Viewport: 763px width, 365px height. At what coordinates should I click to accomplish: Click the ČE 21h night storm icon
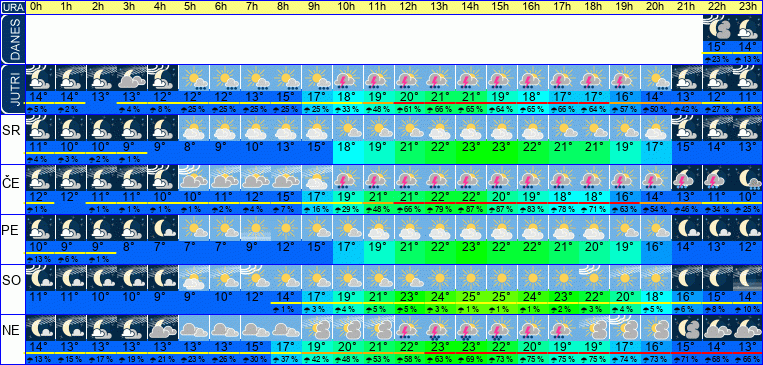(686, 178)
